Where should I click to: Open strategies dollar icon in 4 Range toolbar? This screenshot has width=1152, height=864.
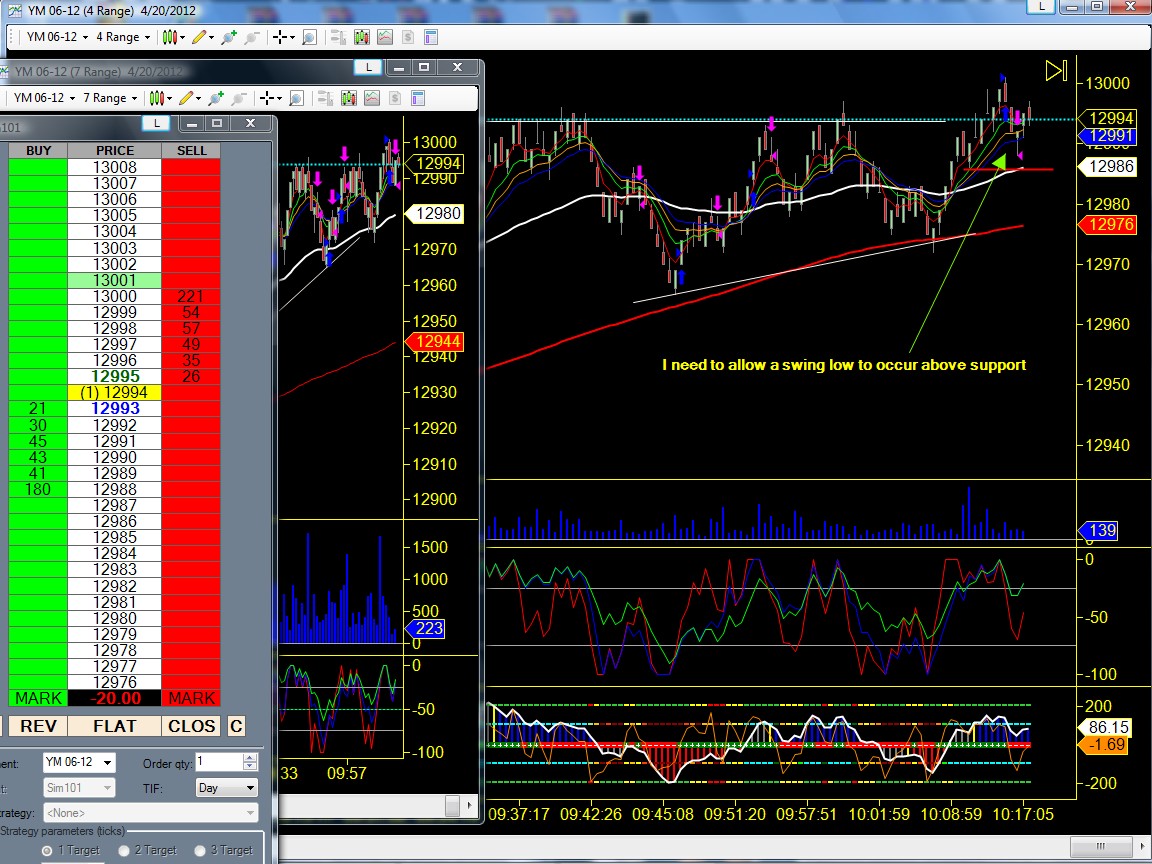408,37
